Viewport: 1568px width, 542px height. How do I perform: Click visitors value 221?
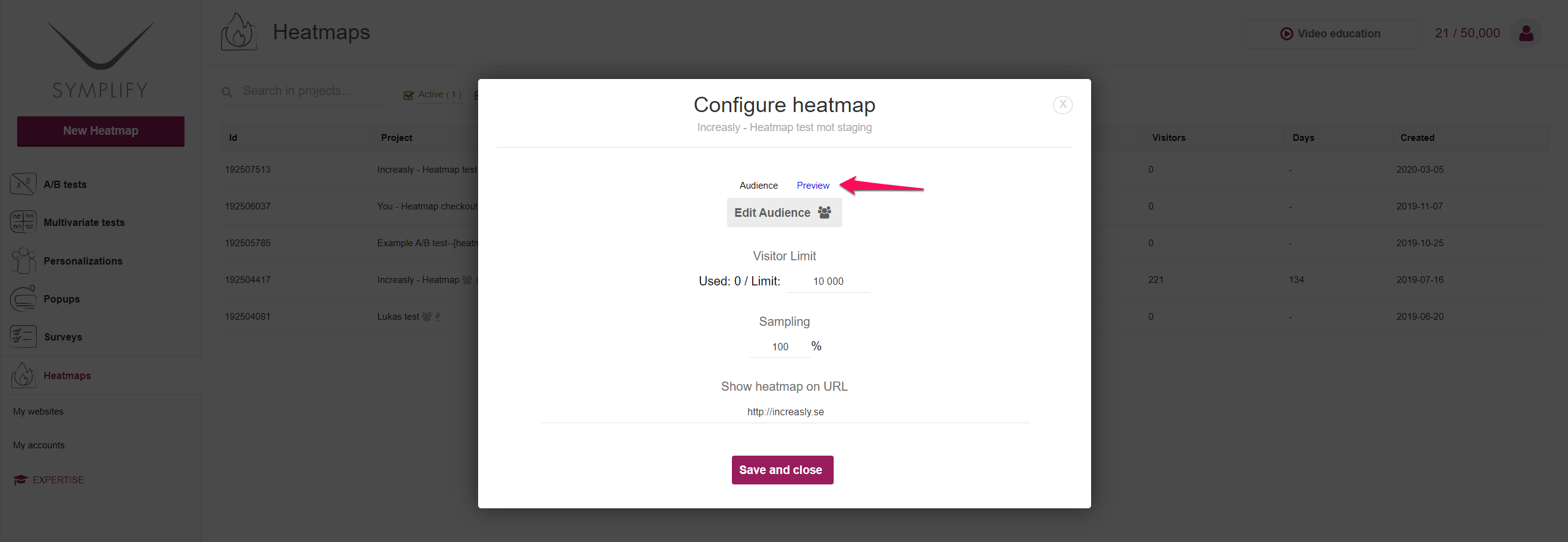tap(1155, 280)
